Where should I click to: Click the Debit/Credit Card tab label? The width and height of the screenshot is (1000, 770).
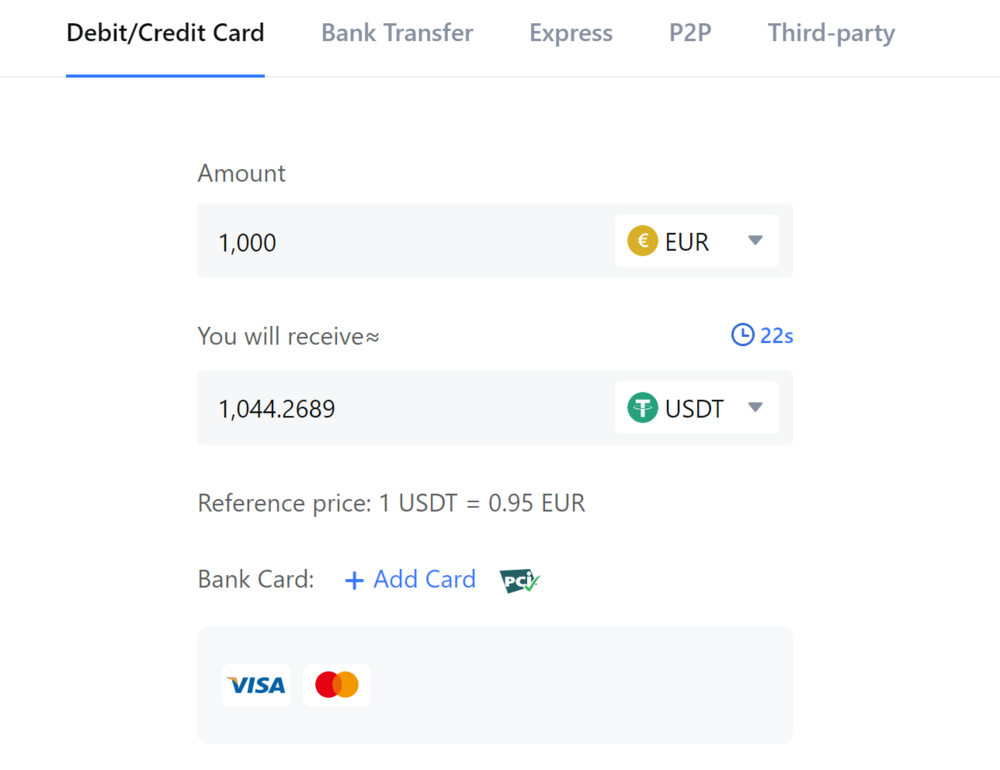click(x=165, y=32)
